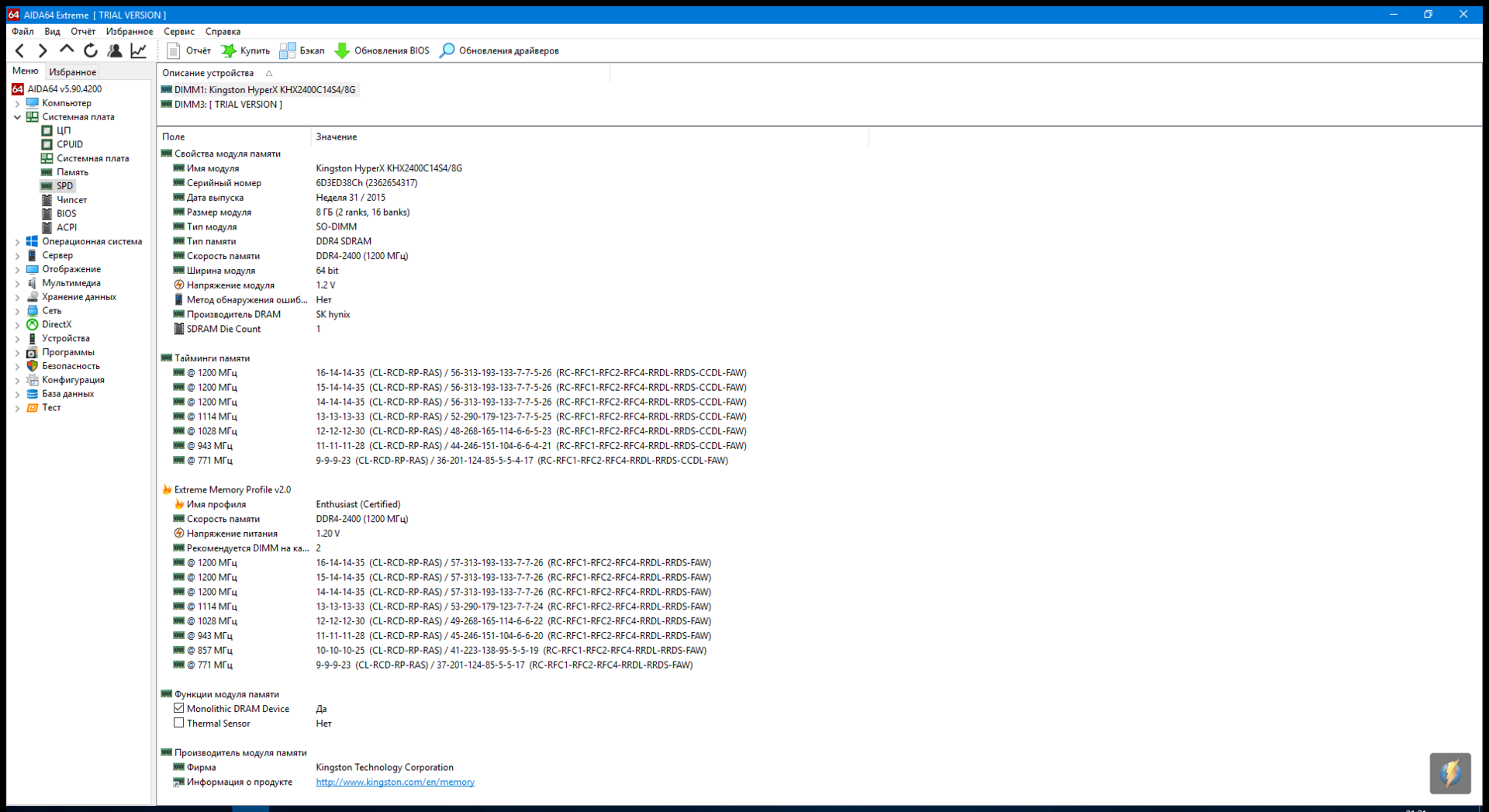The height and width of the screenshot is (812, 1489).
Task: Sort by Описание устройства column header
Action: [x=208, y=73]
